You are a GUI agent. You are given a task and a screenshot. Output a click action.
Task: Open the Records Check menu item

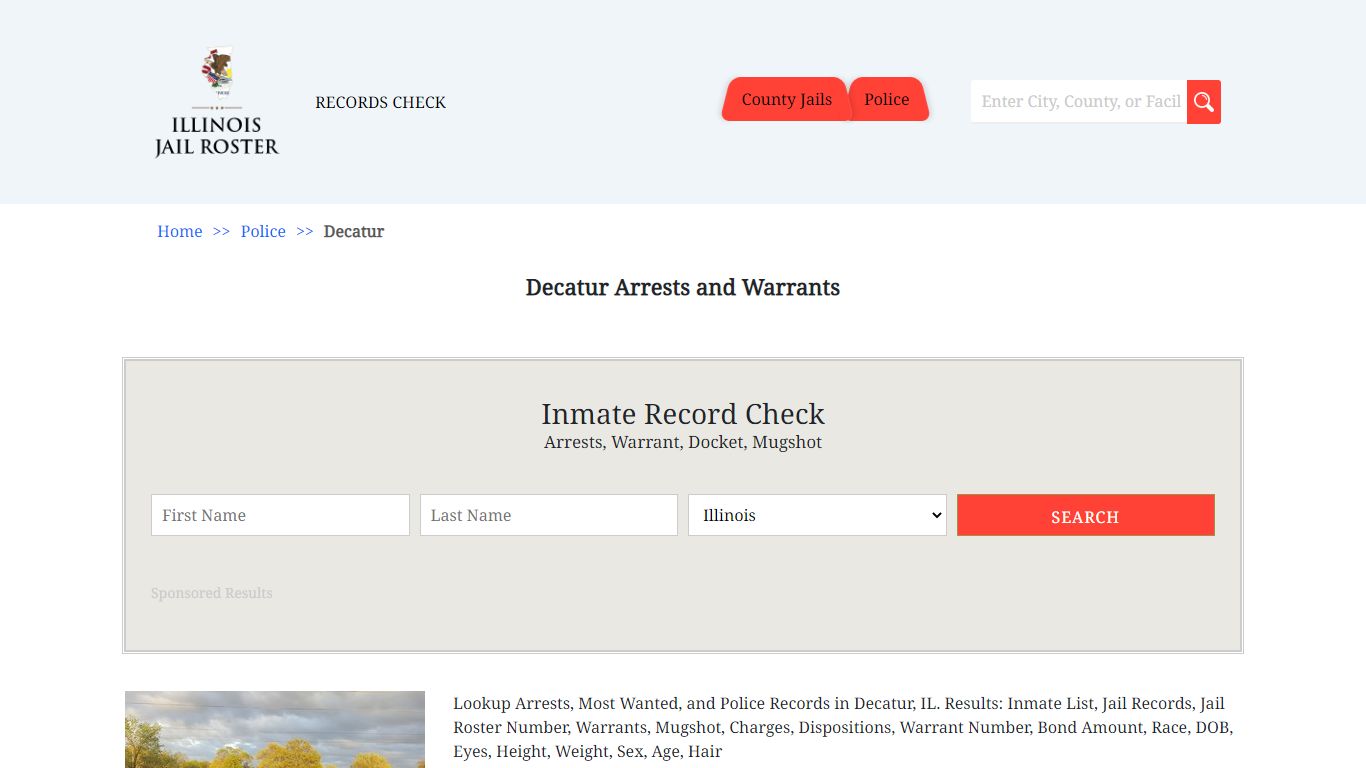[380, 102]
